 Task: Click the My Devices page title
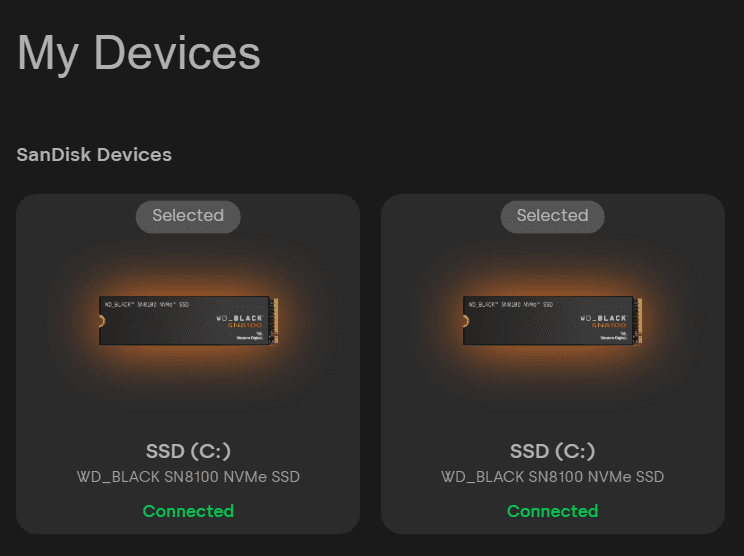pyautogui.click(x=139, y=53)
